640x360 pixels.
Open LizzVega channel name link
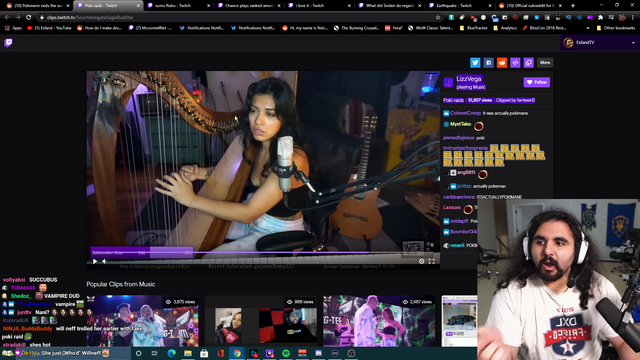coord(469,79)
